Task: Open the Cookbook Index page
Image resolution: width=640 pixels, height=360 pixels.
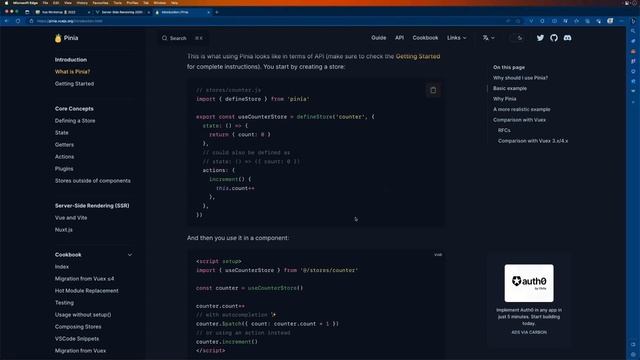Action: (62, 267)
